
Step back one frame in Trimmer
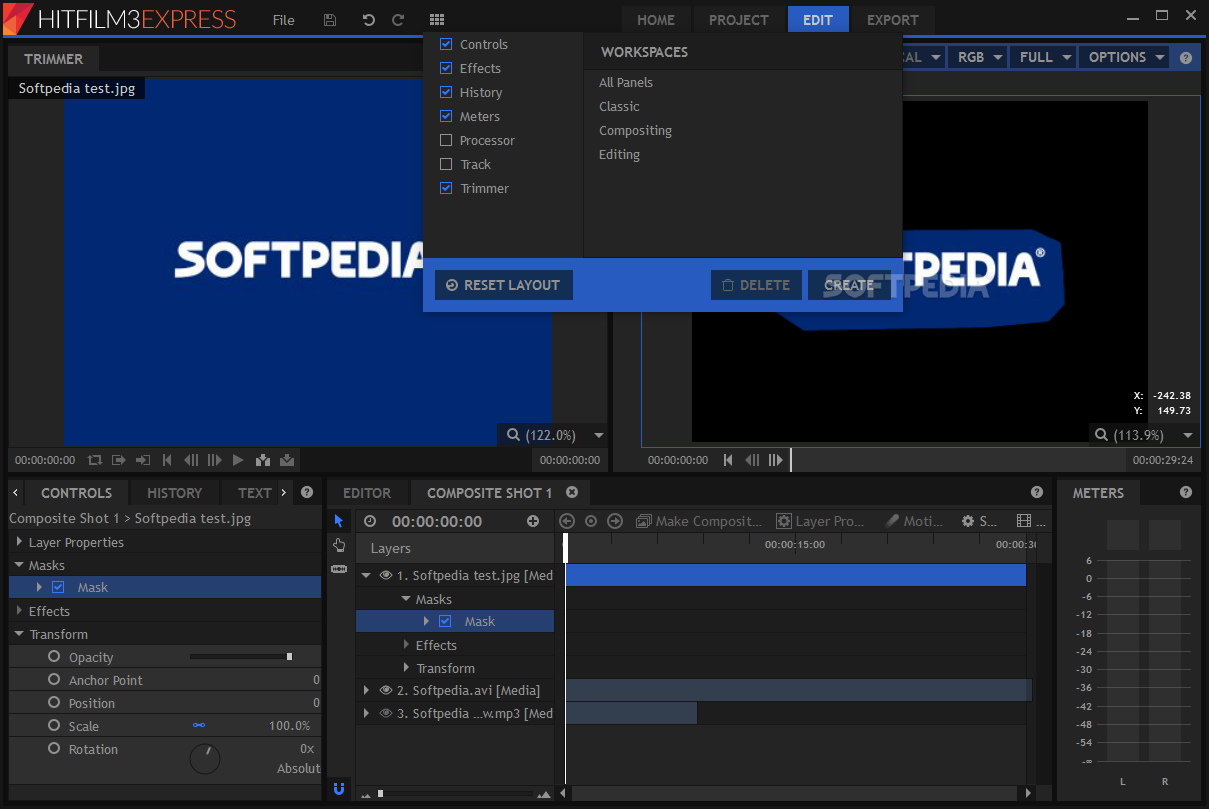pos(191,460)
